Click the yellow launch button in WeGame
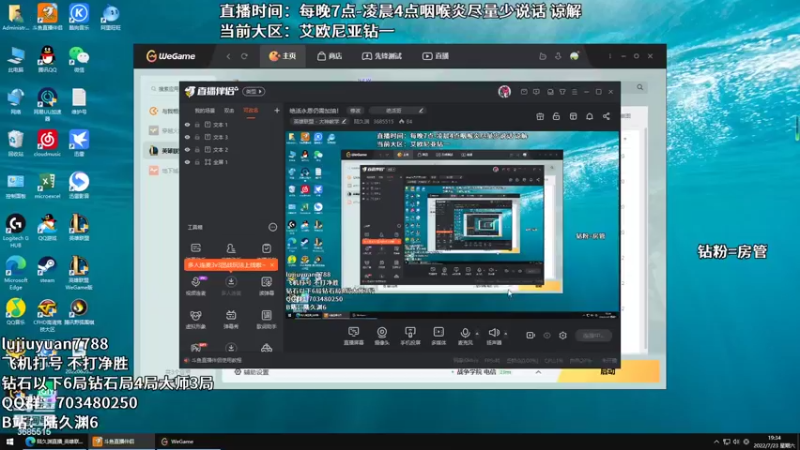The image size is (800, 450). 609,371
